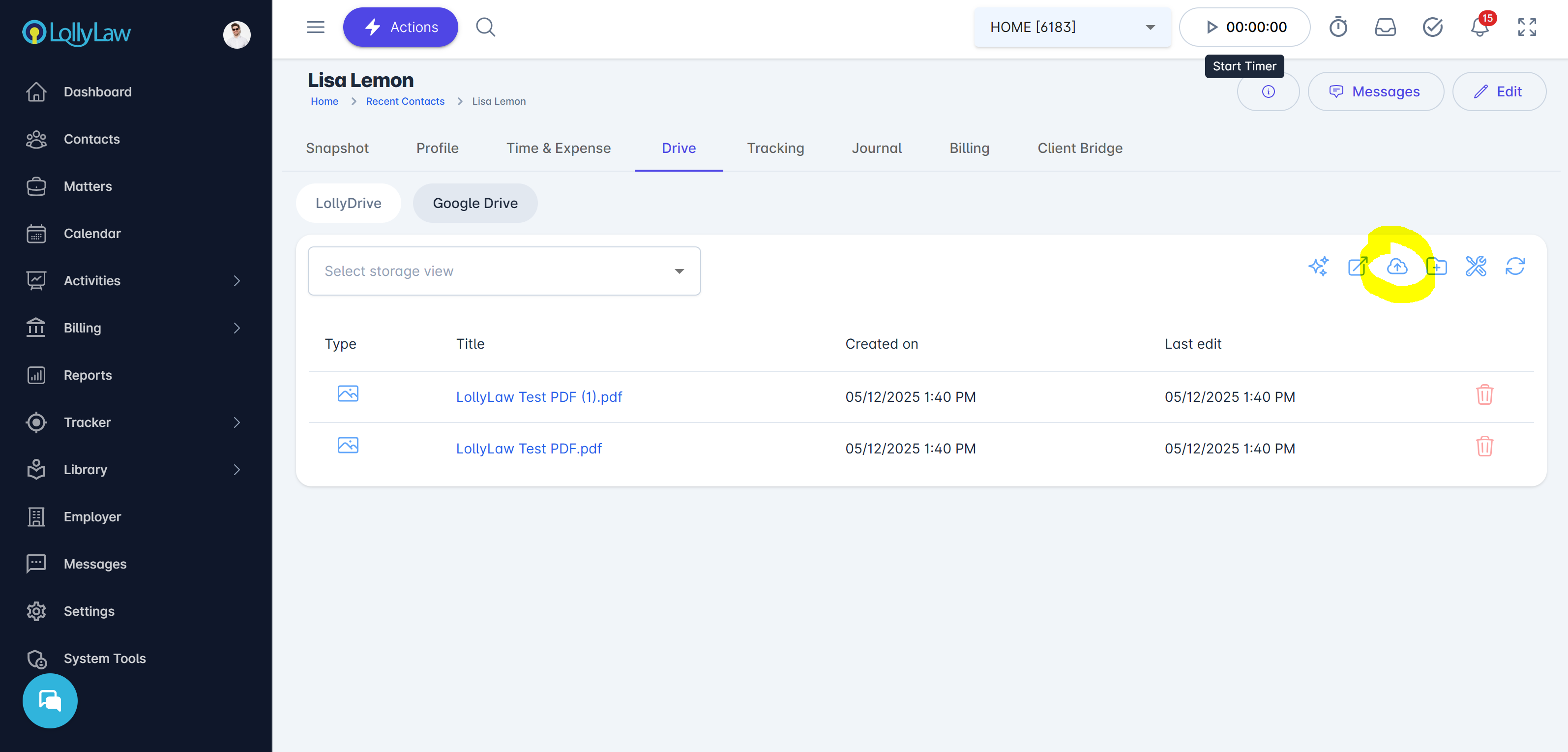
Task: Click the add new folder icon
Action: coord(1437,267)
